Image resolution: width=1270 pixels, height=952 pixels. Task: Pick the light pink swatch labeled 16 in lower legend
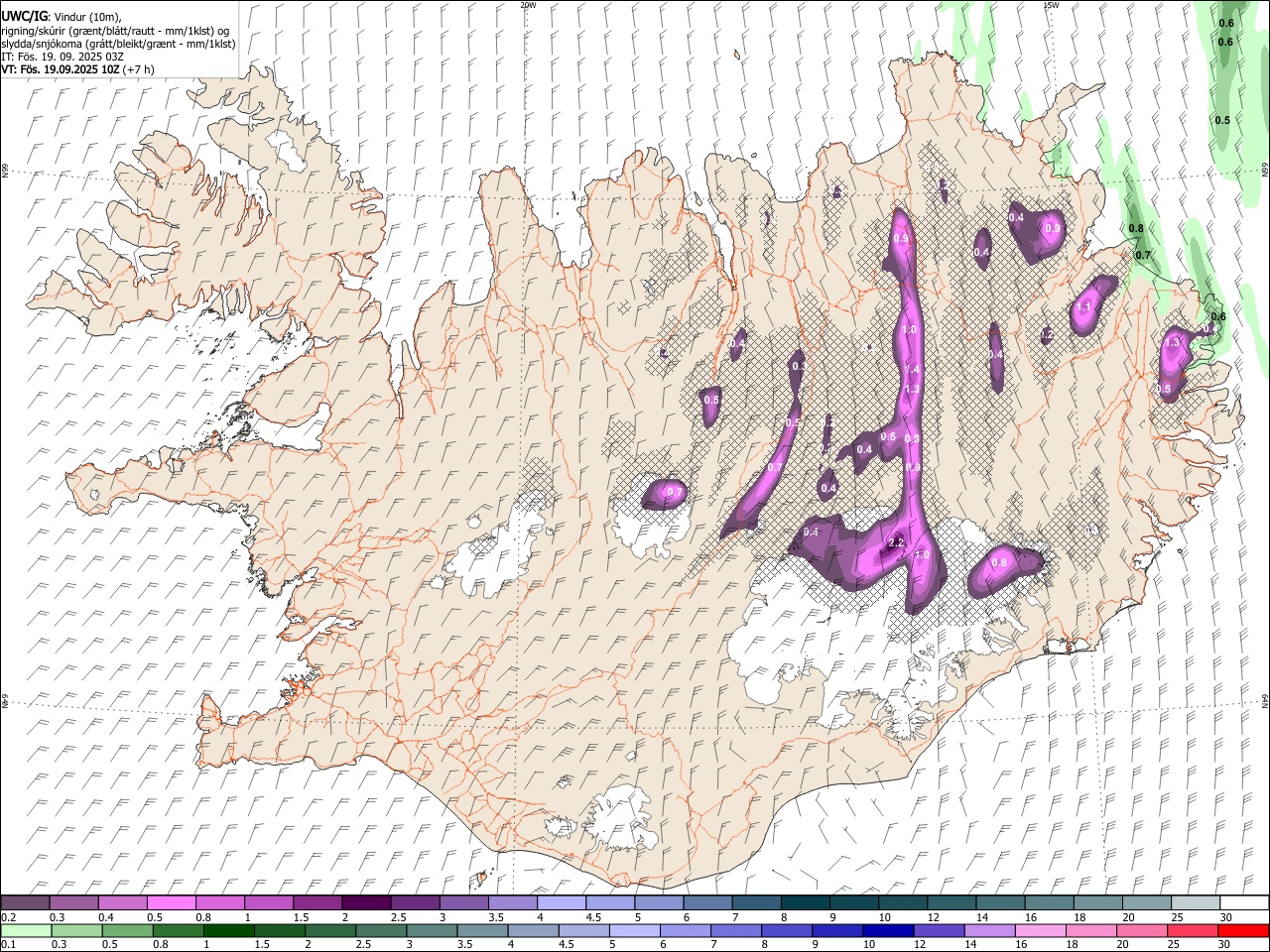point(1039,930)
